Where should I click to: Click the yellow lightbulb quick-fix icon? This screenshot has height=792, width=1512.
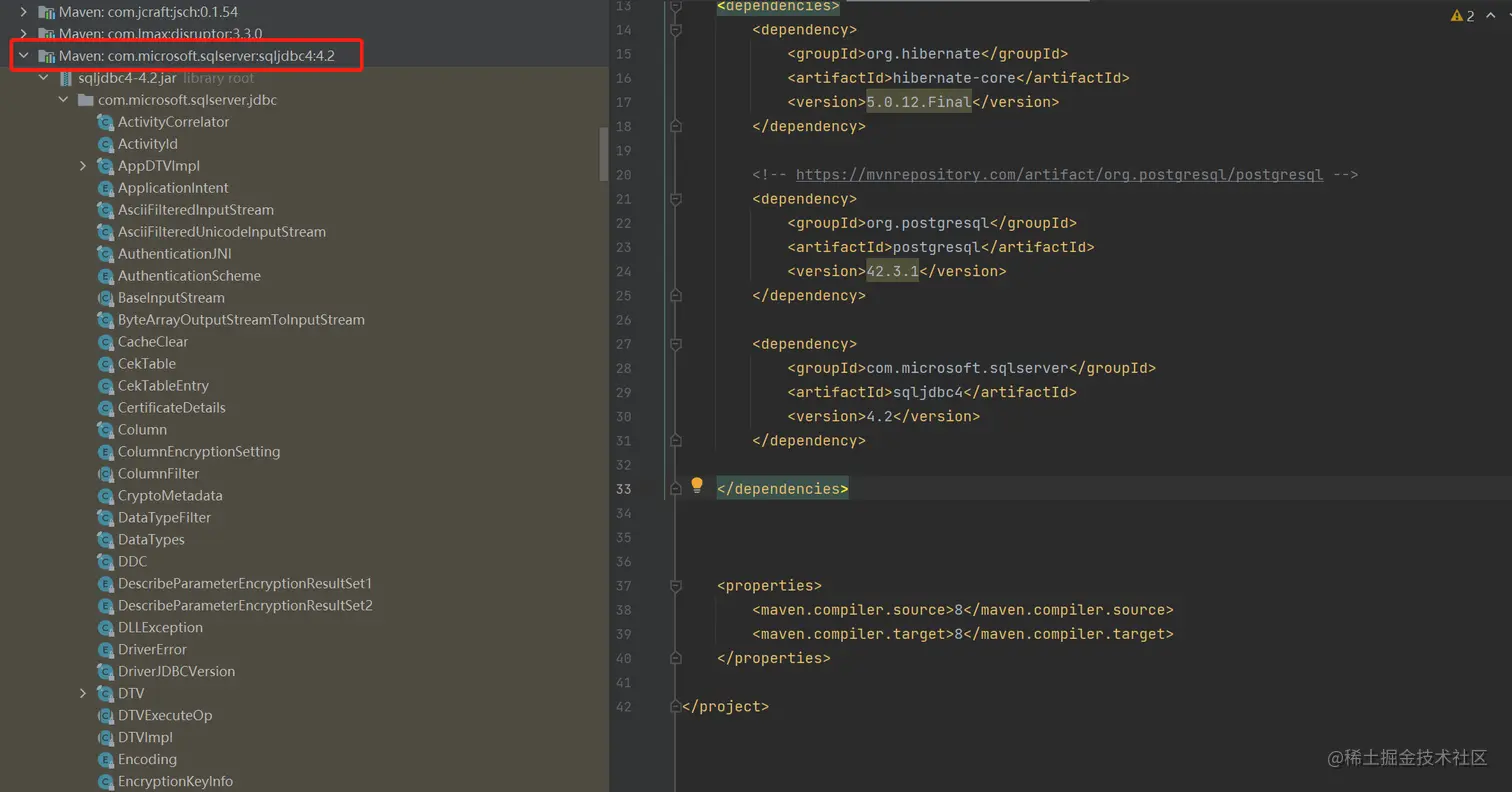pyautogui.click(x=697, y=486)
